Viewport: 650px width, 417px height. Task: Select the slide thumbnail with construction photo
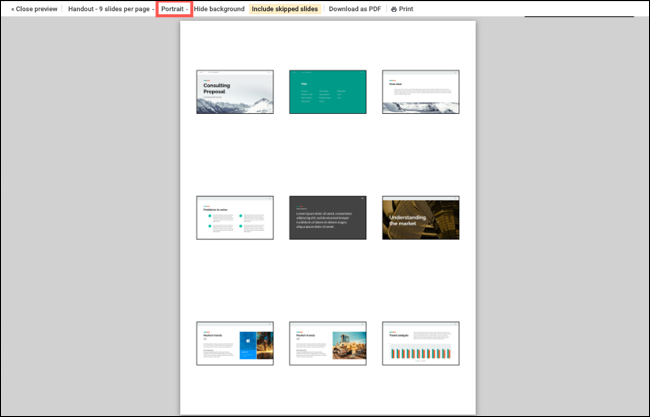tap(327, 342)
